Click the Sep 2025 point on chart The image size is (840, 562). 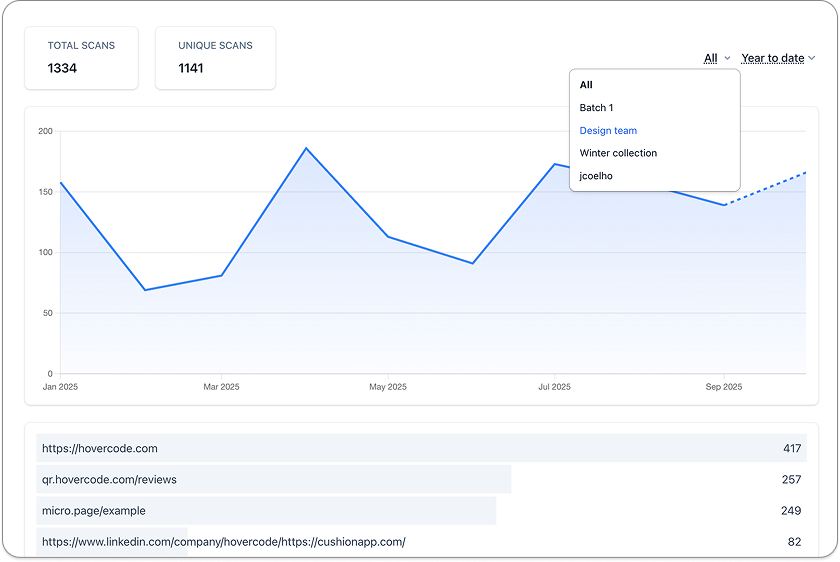724,205
